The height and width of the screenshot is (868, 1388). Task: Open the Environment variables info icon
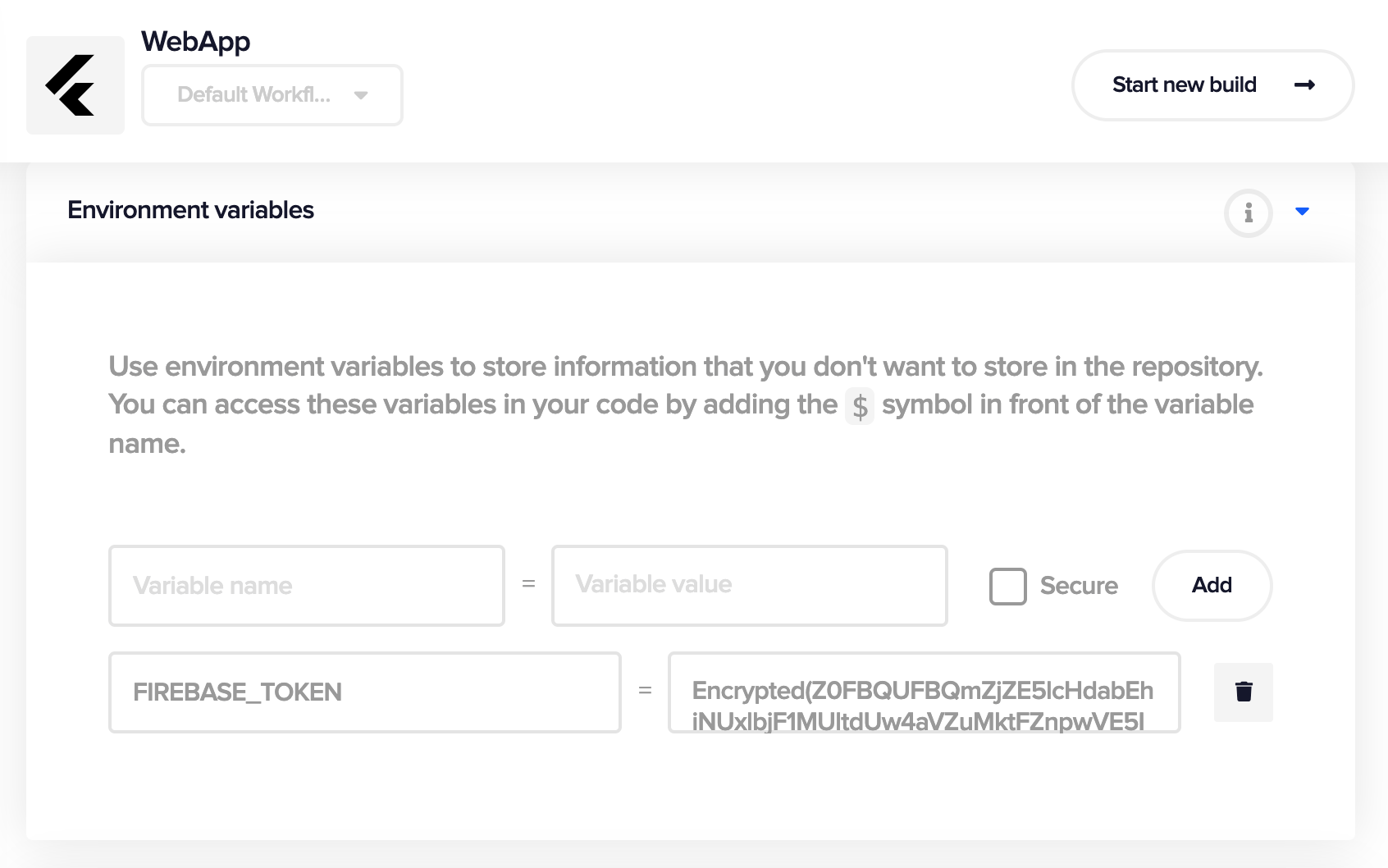click(x=1249, y=213)
